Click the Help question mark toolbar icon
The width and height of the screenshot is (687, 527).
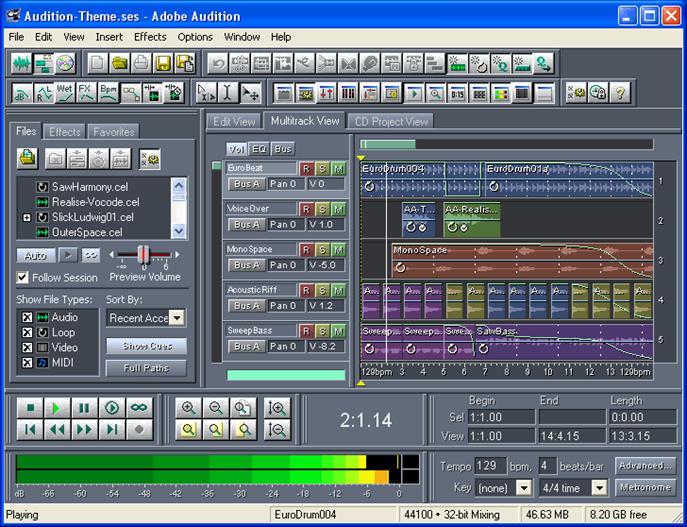(622, 93)
